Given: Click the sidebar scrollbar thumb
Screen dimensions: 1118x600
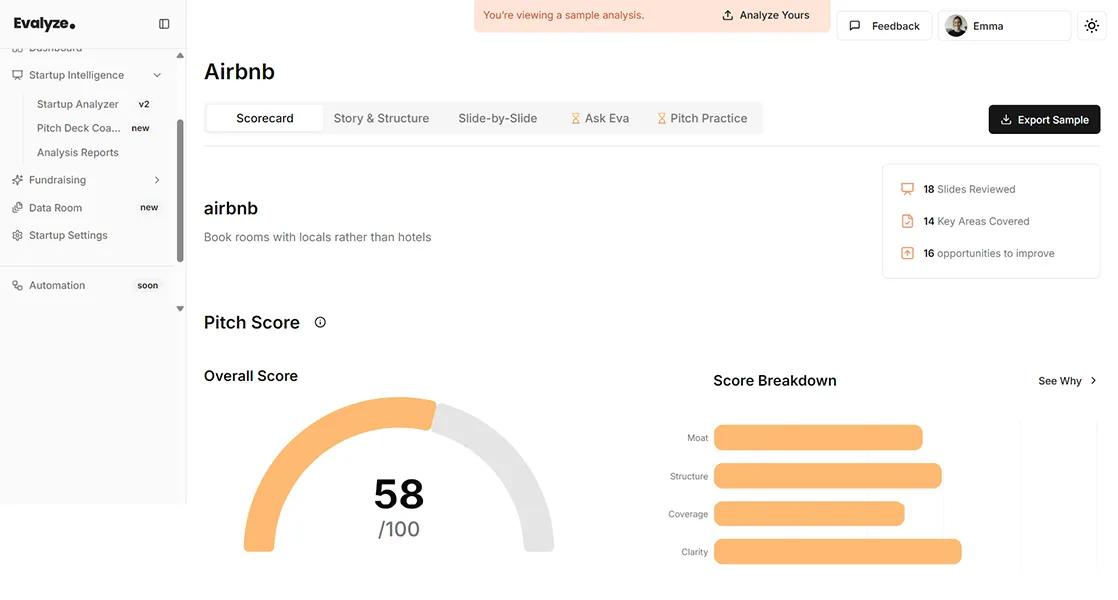Looking at the screenshot, I should (180, 191).
